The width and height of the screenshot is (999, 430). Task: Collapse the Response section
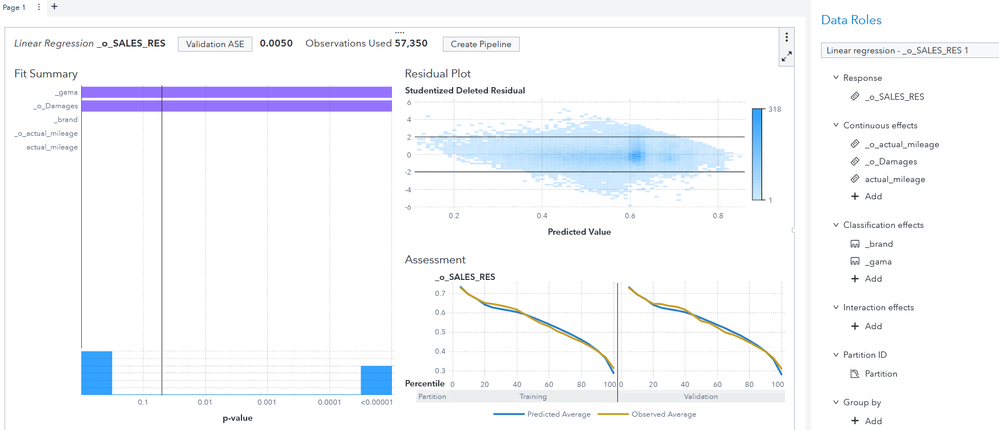[x=836, y=77]
